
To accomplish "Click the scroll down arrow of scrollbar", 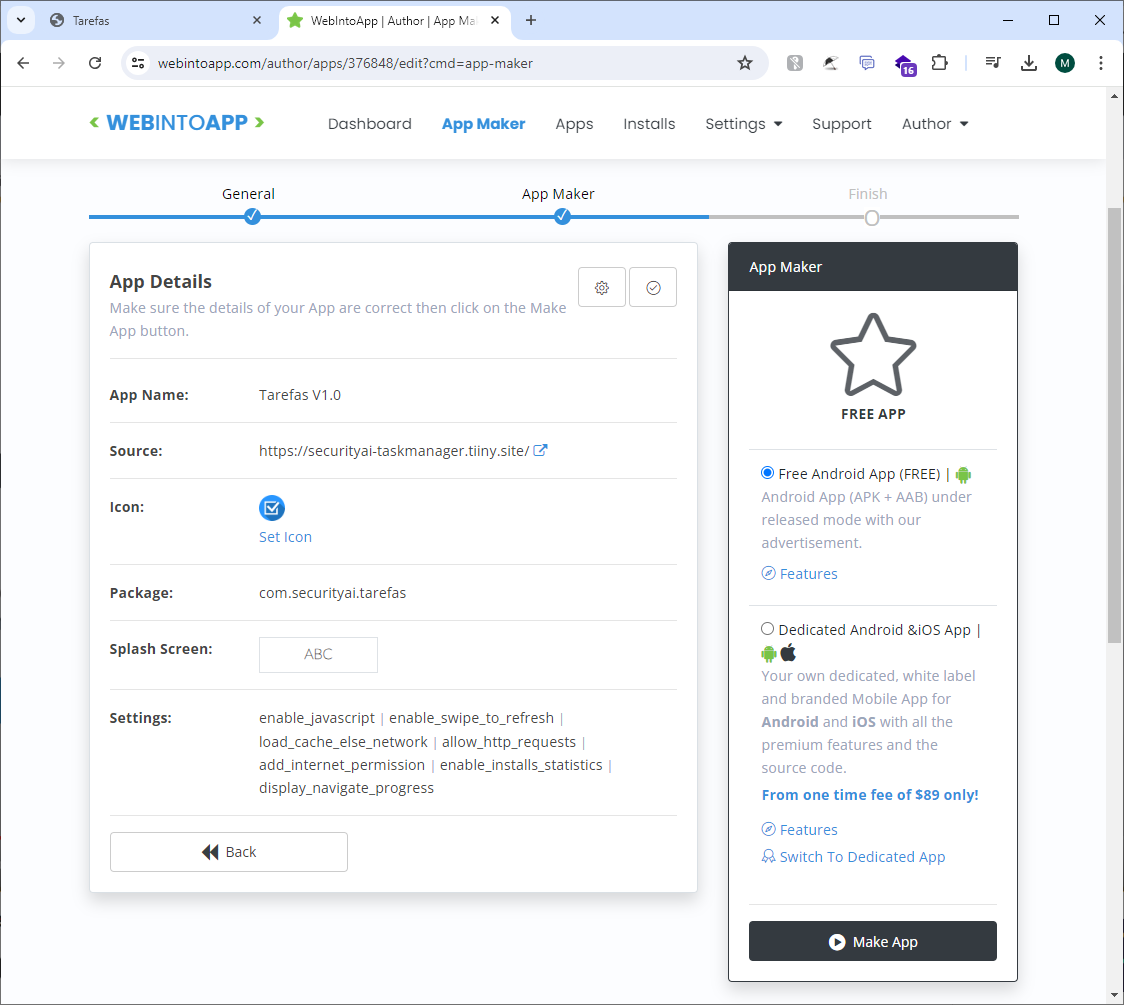I will pyautogui.click(x=1114, y=995).
